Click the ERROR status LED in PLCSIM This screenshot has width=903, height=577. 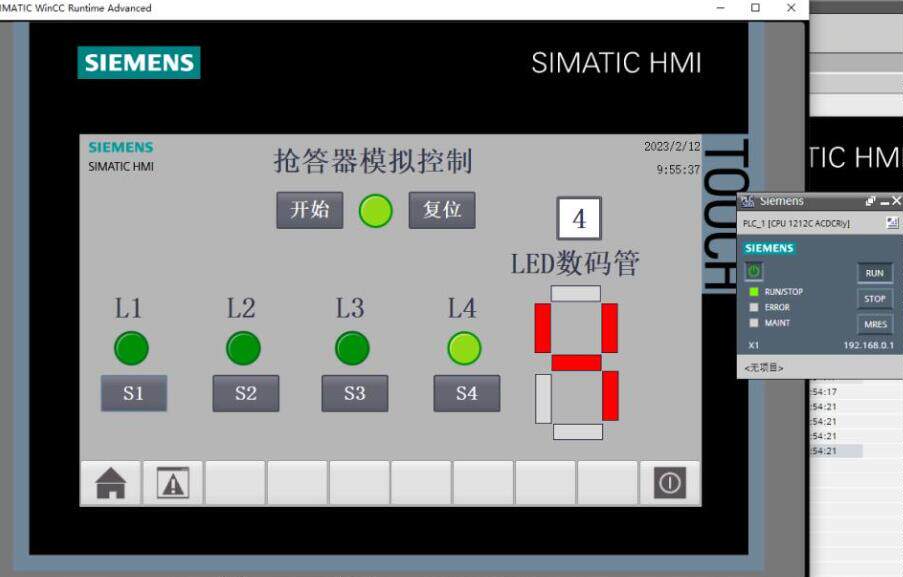[x=754, y=307]
